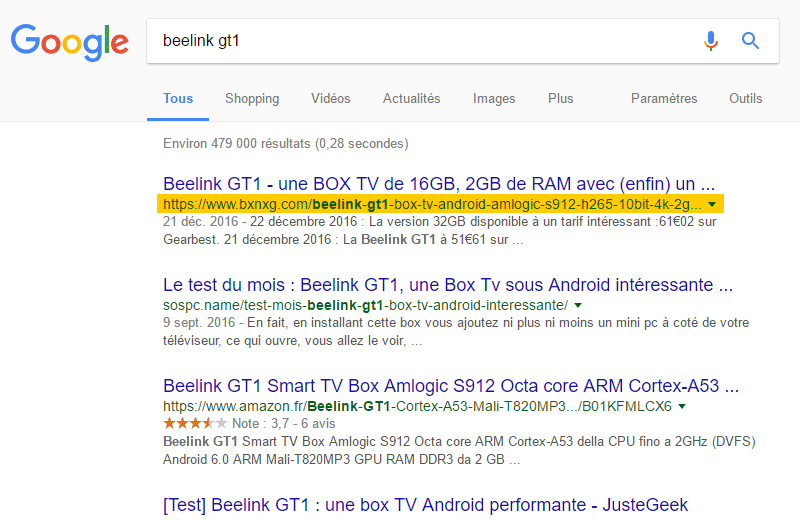Open the Le test du mois result
The image size is (800, 520).
click(x=448, y=284)
